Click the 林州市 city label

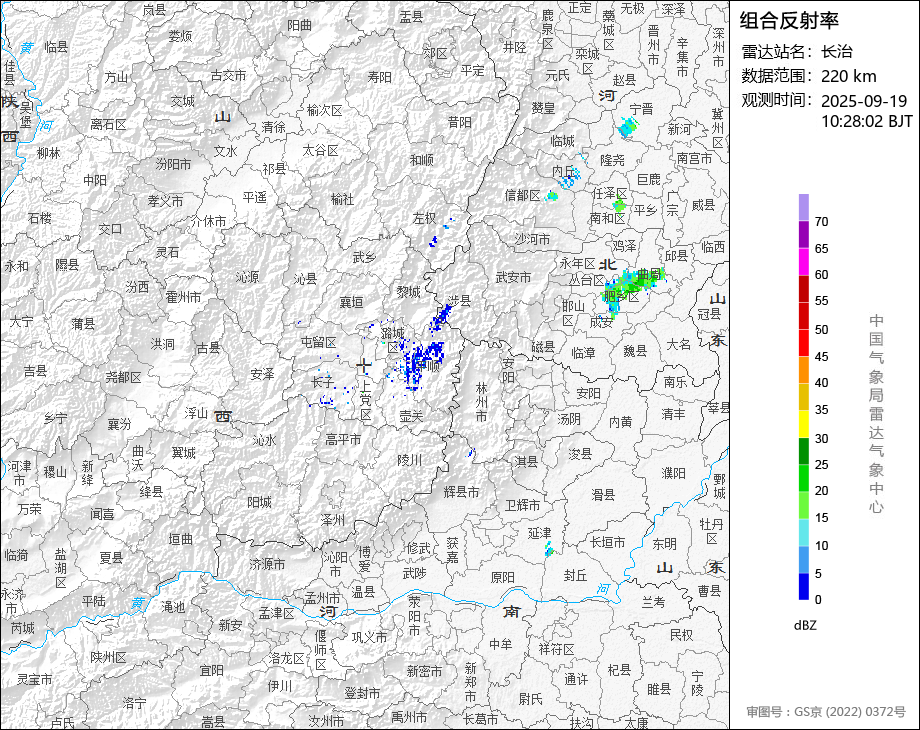click(481, 402)
